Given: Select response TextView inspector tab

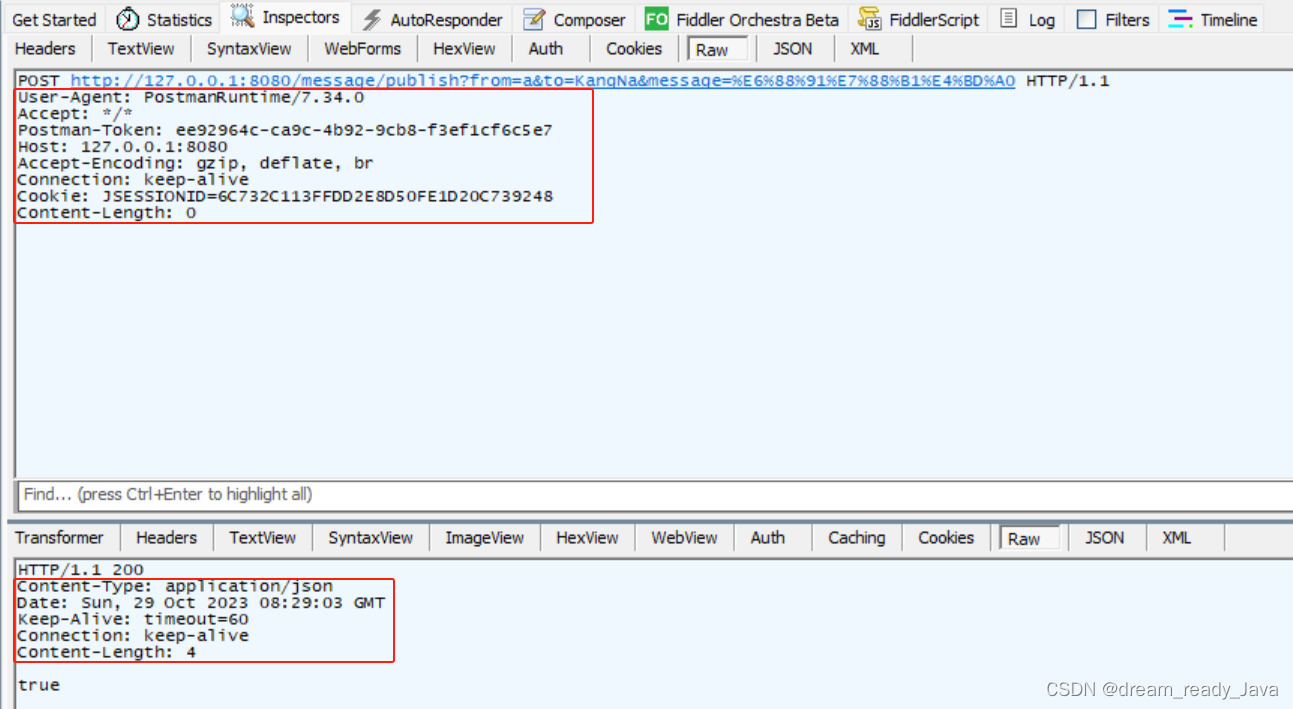Looking at the screenshot, I should (262, 537).
